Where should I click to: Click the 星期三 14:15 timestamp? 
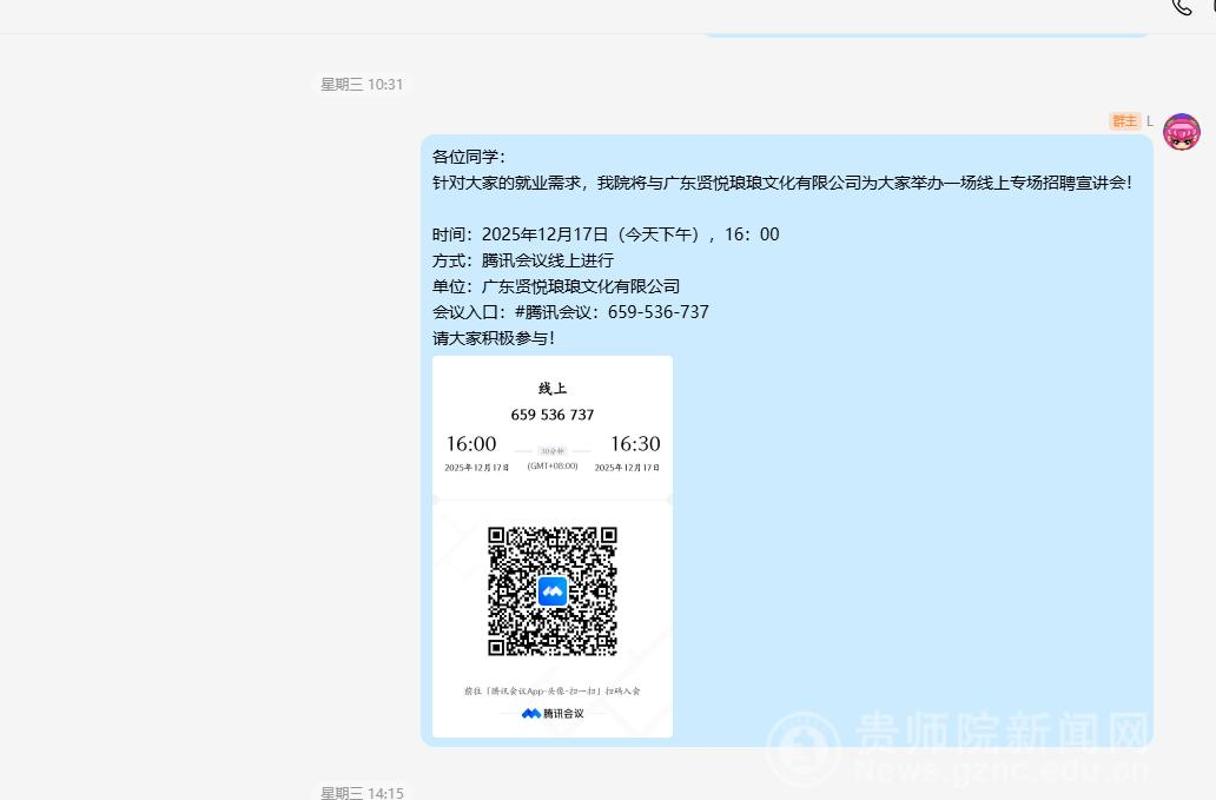pos(361,792)
